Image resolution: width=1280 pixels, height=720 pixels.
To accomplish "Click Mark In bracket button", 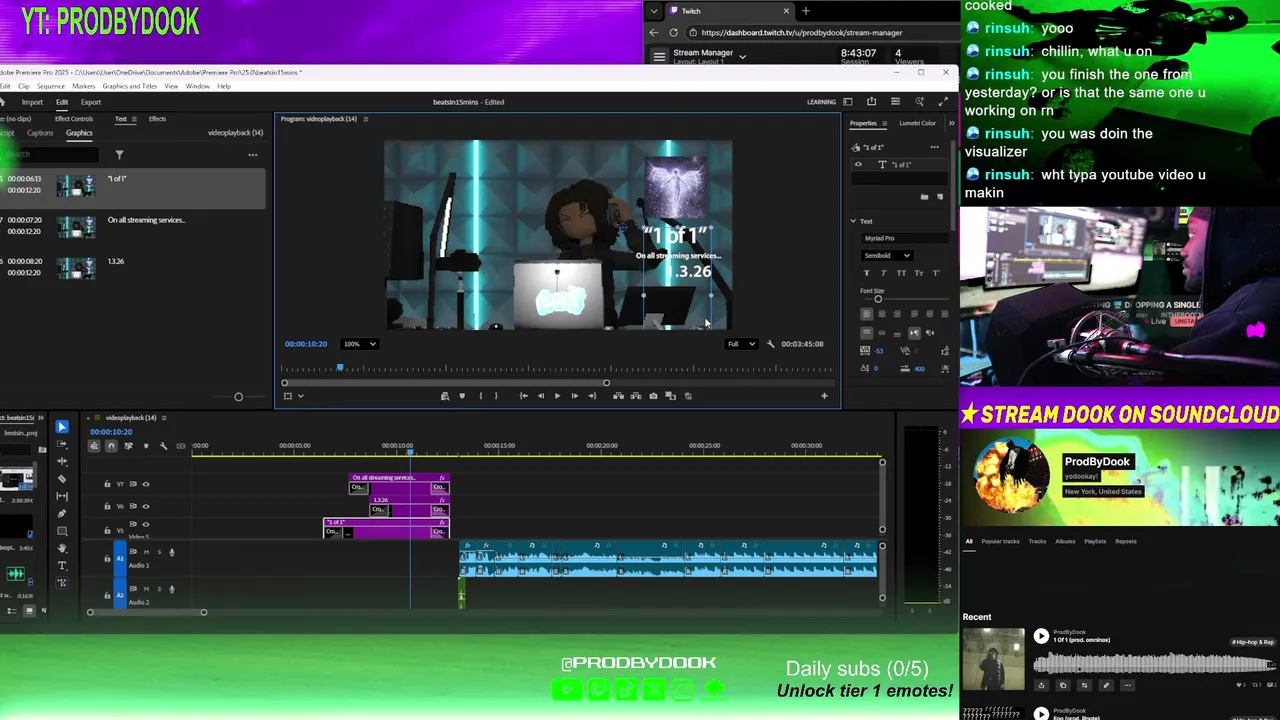I will (x=480, y=396).
